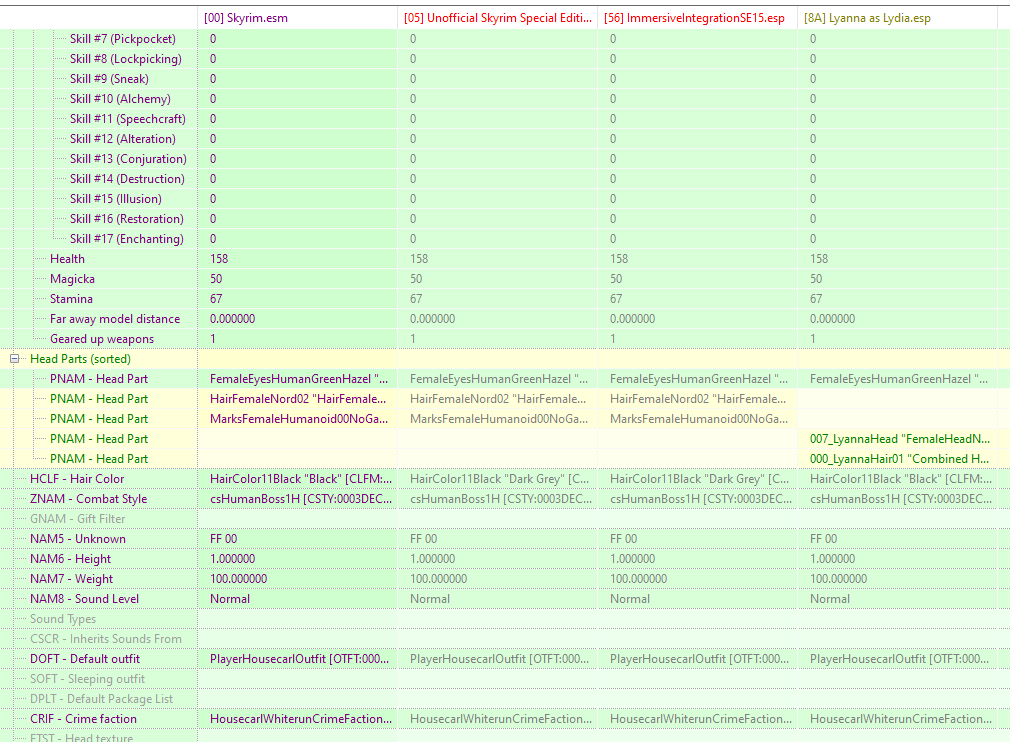This screenshot has height=742, width=1010.
Task: Click Skyrim.esm HairFemaleNord02 cell
Action: coord(298,399)
